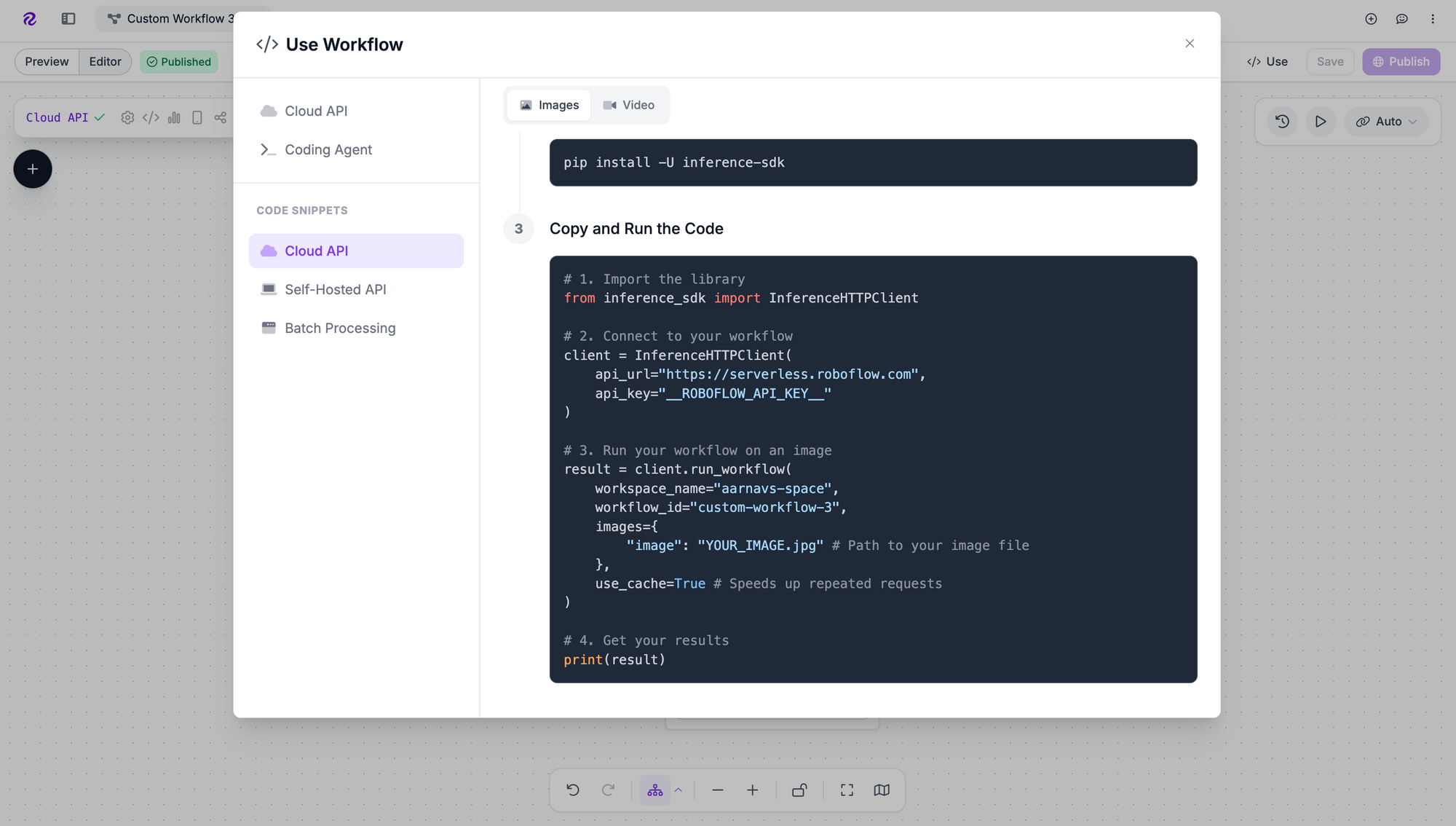Open the Cloud API settings gear icon
Viewport: 1456px width, 826px height.
tap(127, 117)
